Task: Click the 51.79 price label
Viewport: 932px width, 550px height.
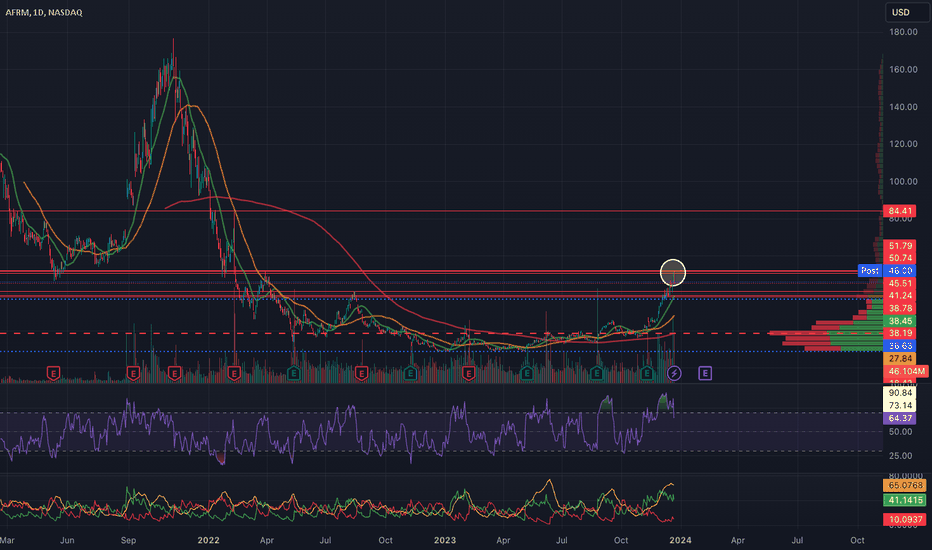Action: (x=900, y=246)
